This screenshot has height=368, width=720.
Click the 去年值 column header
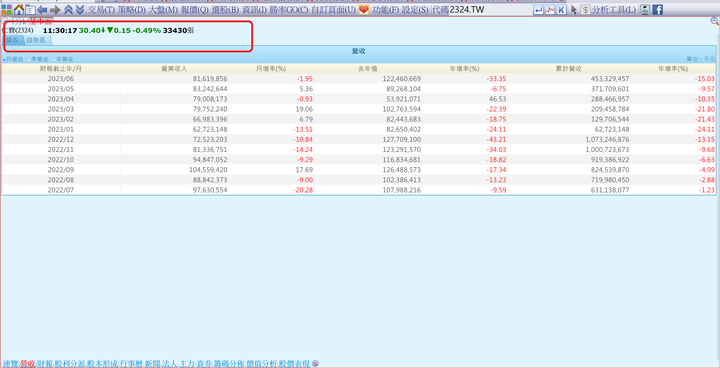coord(367,68)
